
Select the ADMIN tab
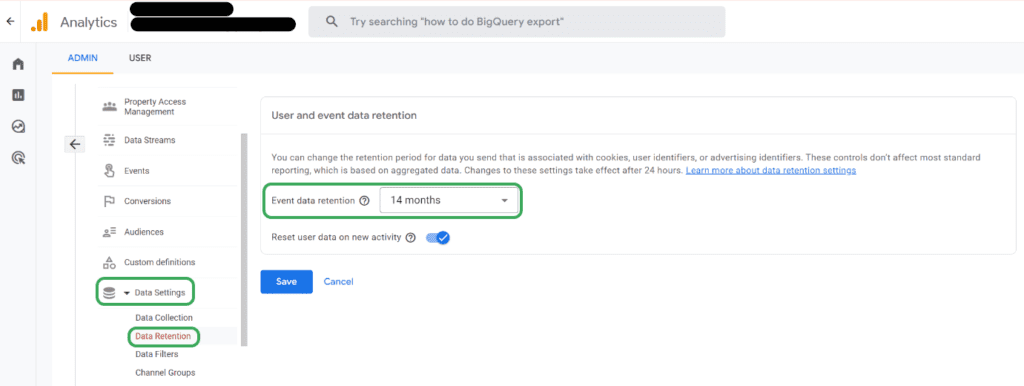click(x=83, y=58)
